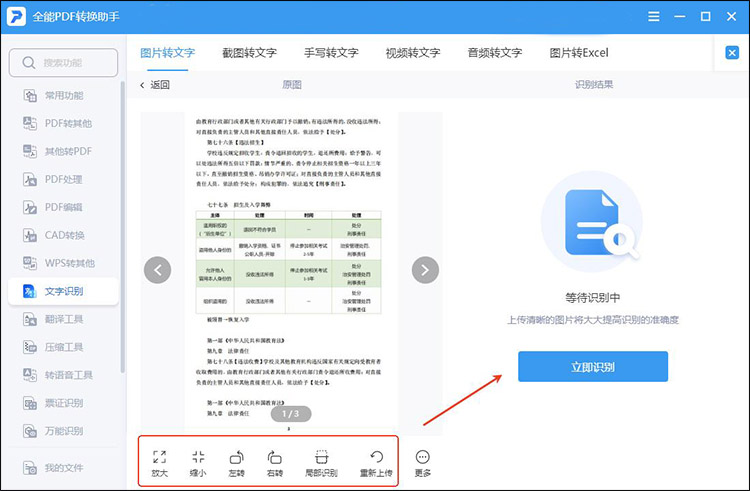
Task: Switch to 手写转文字 tab
Action: (331, 53)
